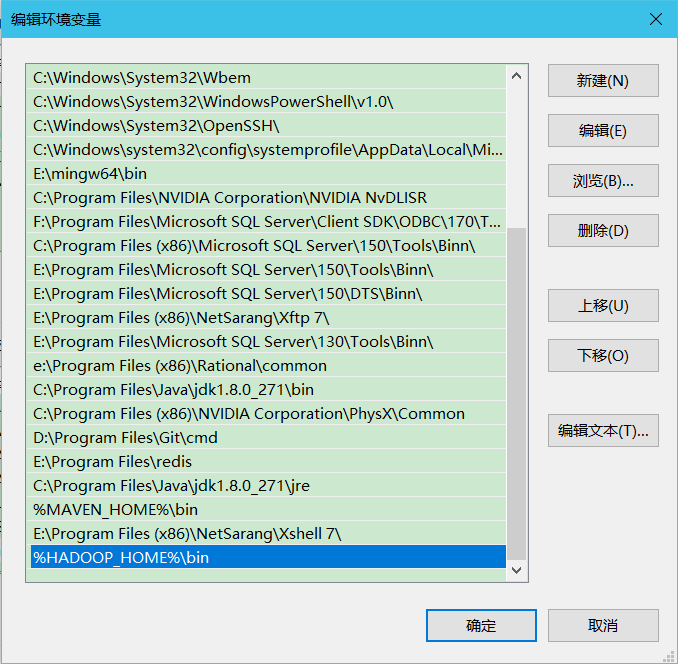Screen dimensions: 678x664
Task: Select SQL Server\130\Tools\Binn\ entry
Action: click(266, 342)
